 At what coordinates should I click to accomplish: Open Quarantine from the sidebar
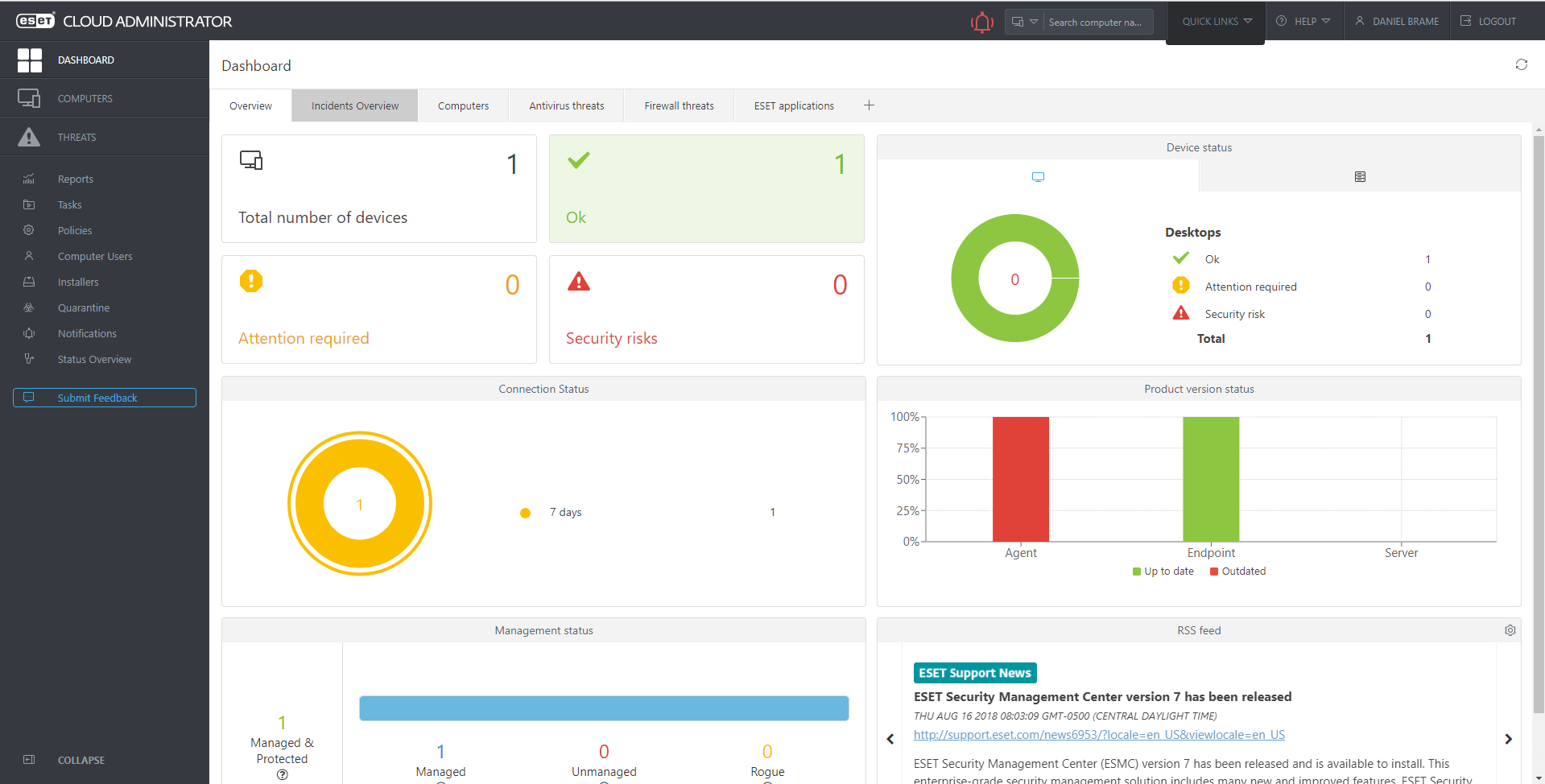pos(84,307)
